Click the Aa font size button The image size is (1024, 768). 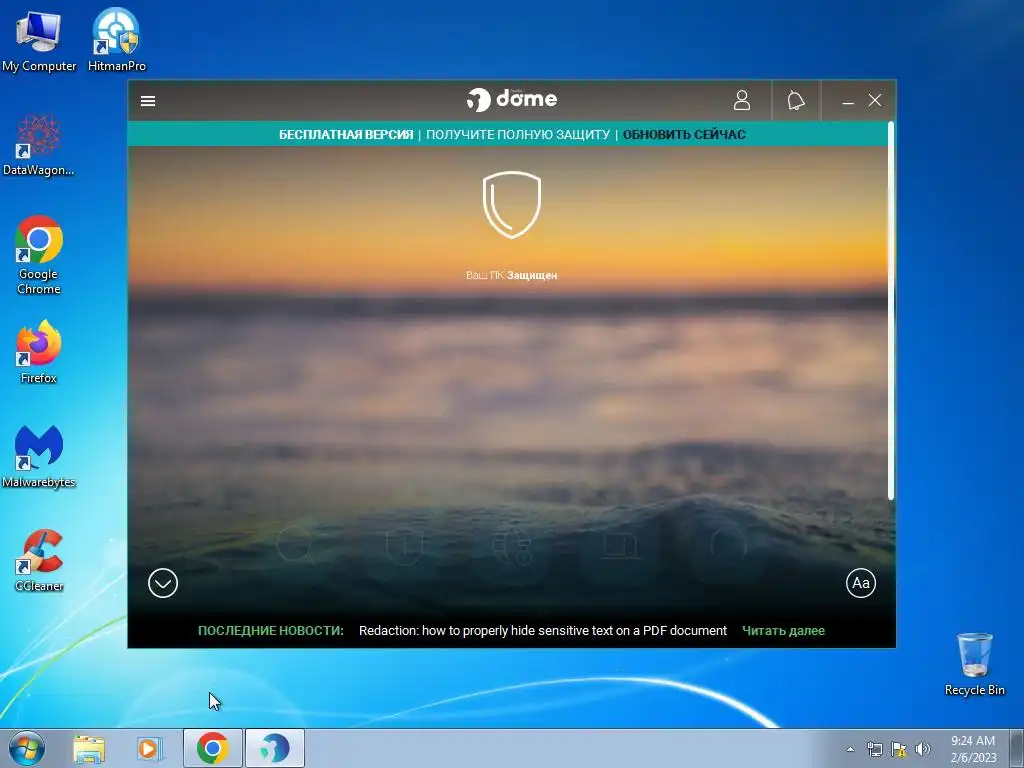[x=861, y=583]
